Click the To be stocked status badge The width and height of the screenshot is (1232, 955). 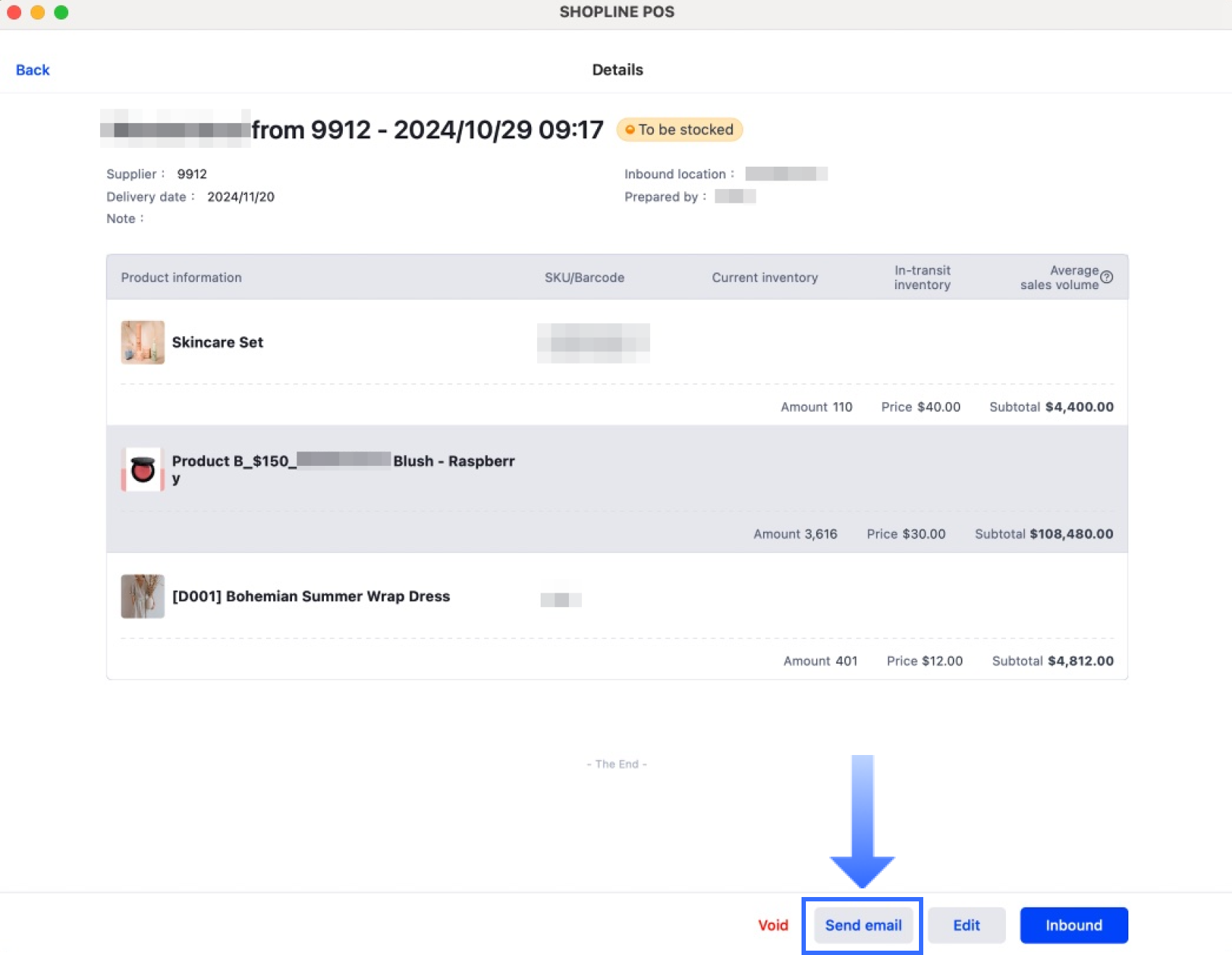tap(680, 130)
